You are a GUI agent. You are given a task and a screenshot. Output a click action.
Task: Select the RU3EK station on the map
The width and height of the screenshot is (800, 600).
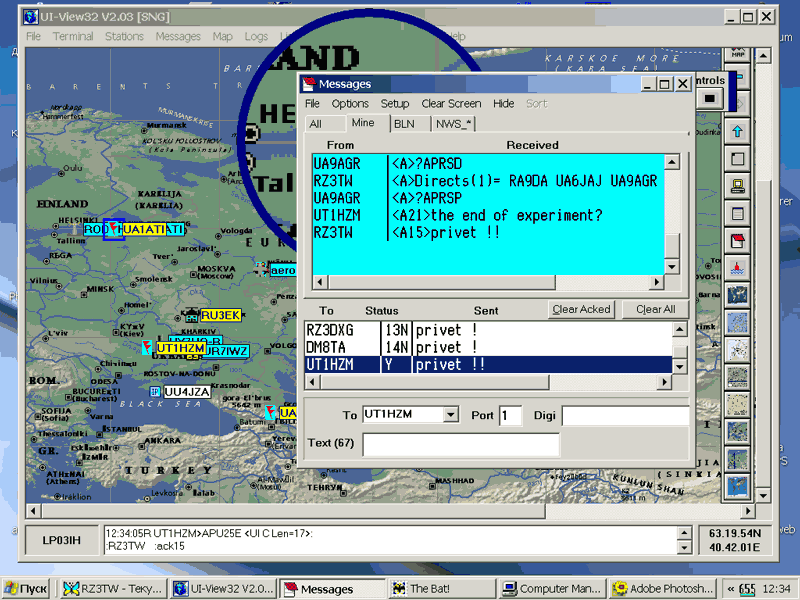220,315
